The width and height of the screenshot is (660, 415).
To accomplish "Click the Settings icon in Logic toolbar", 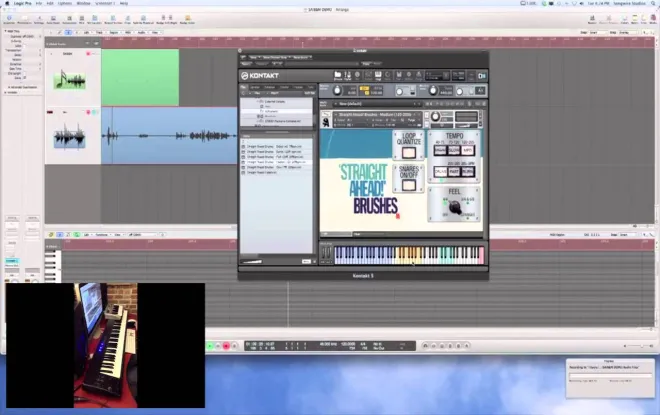I will (x=39, y=19).
